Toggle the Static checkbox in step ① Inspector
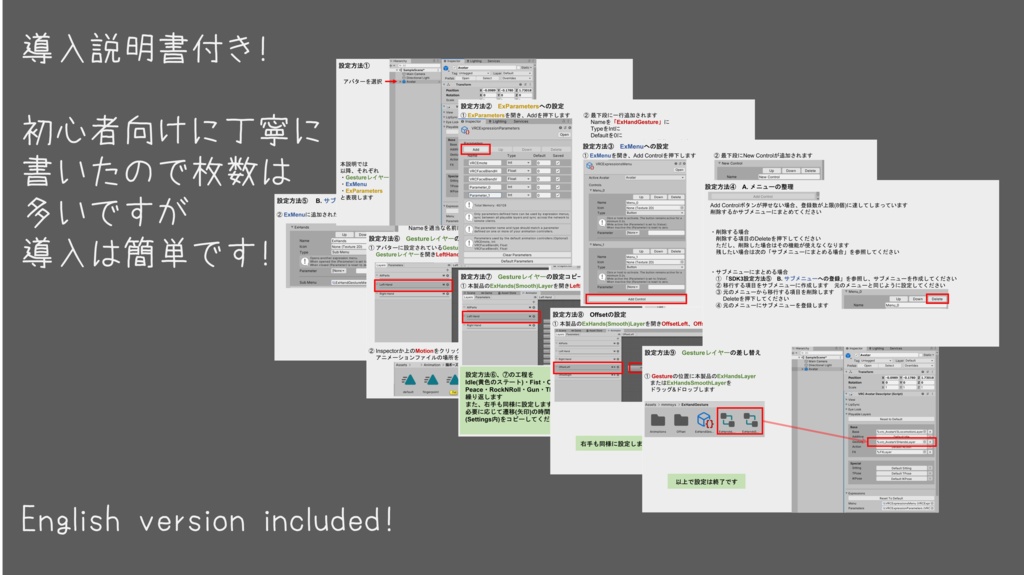This screenshot has height=575, width=1024. pyautogui.click(x=519, y=67)
